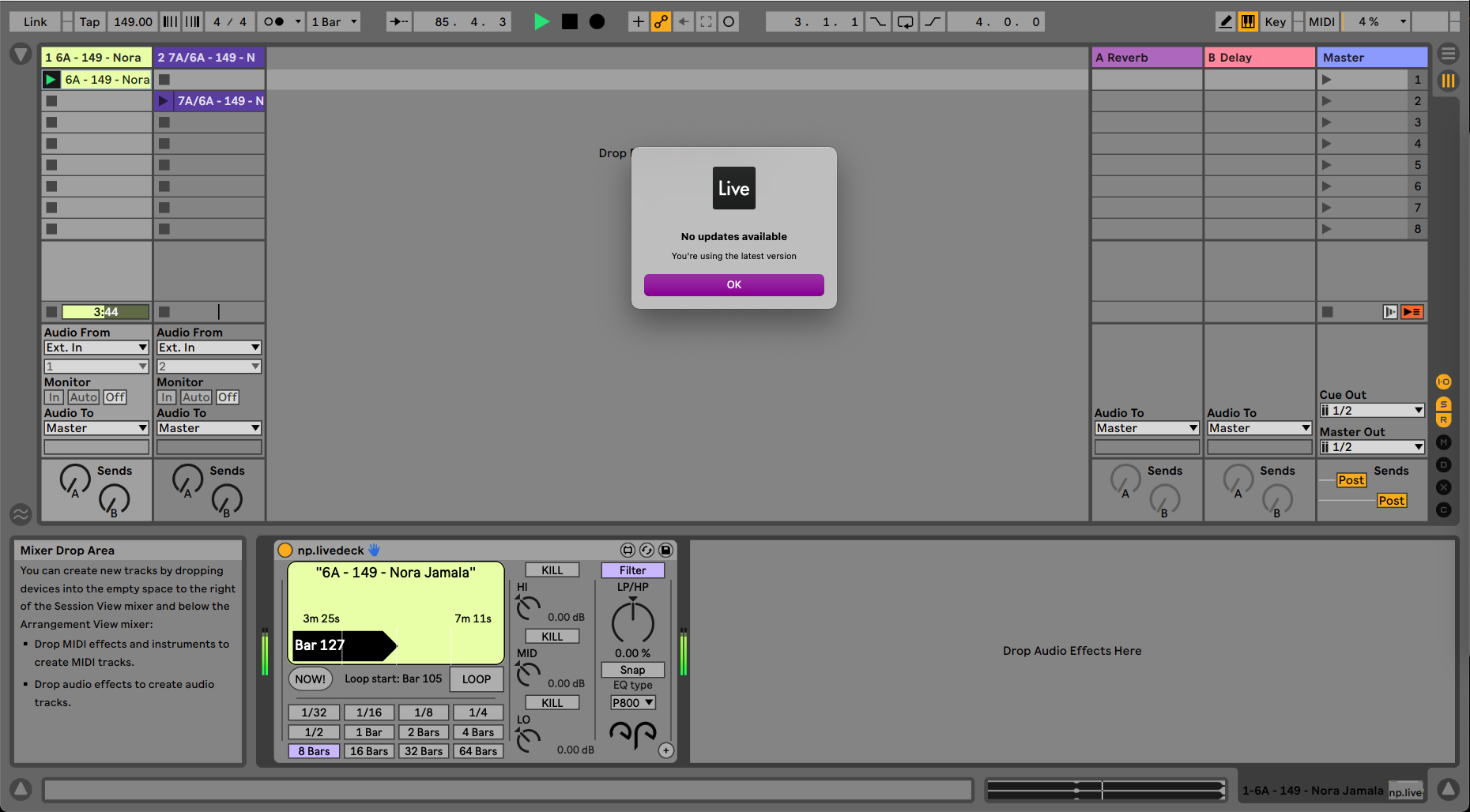Viewport: 1470px width, 812px height.
Task: Open the P800 EQ type dropdown
Action: (631, 702)
